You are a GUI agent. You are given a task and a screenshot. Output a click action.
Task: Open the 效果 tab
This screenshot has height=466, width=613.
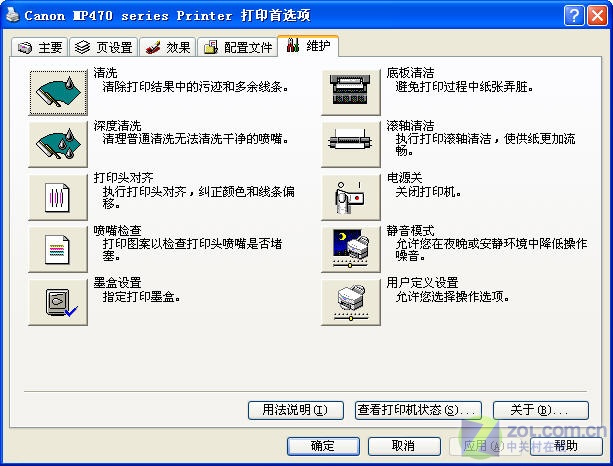(x=168, y=47)
